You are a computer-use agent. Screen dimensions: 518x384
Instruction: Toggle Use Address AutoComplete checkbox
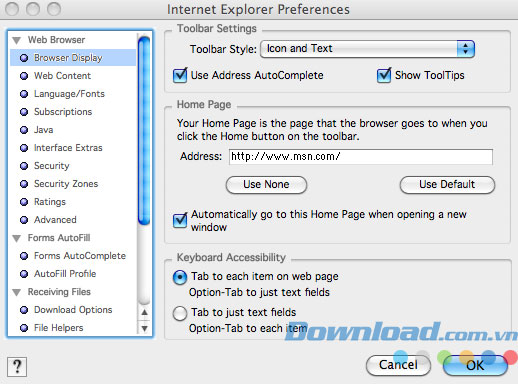180,75
